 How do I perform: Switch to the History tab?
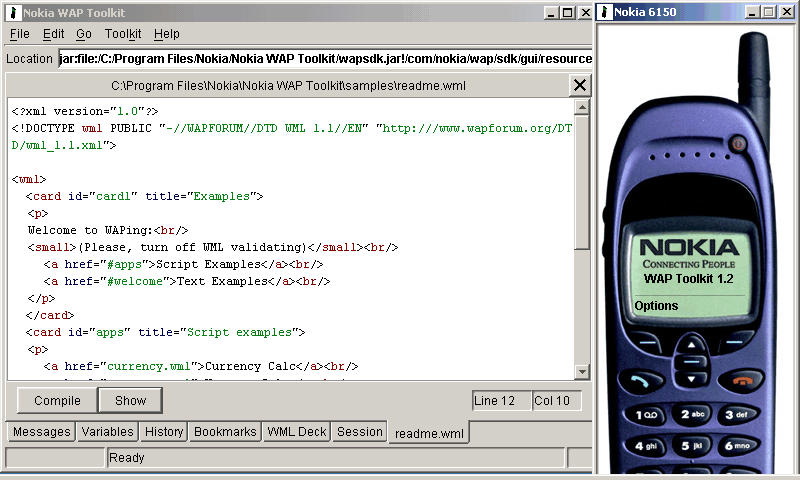tap(164, 432)
